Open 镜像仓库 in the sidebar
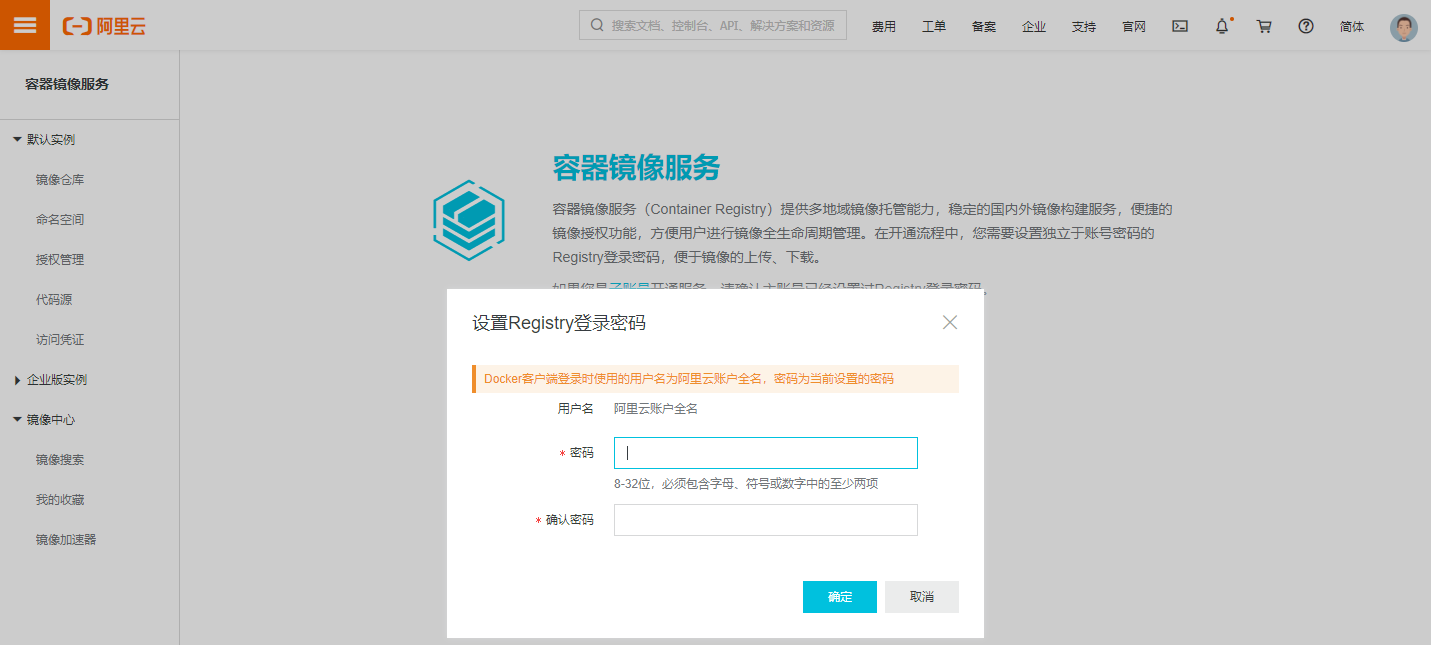 click(60, 180)
